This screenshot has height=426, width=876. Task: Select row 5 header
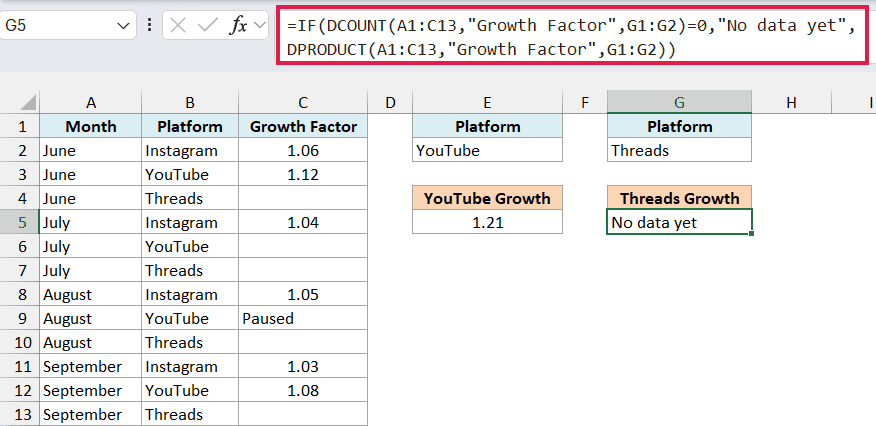click(22, 223)
